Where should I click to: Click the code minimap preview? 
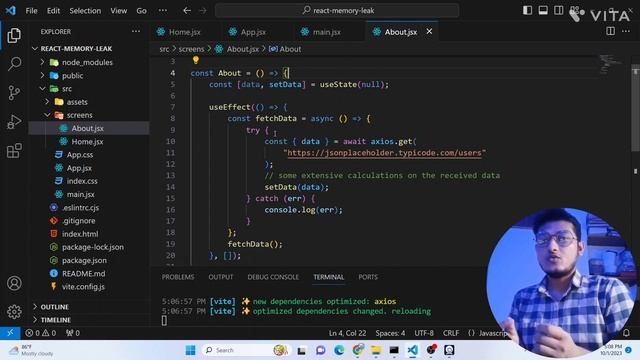pos(611,64)
